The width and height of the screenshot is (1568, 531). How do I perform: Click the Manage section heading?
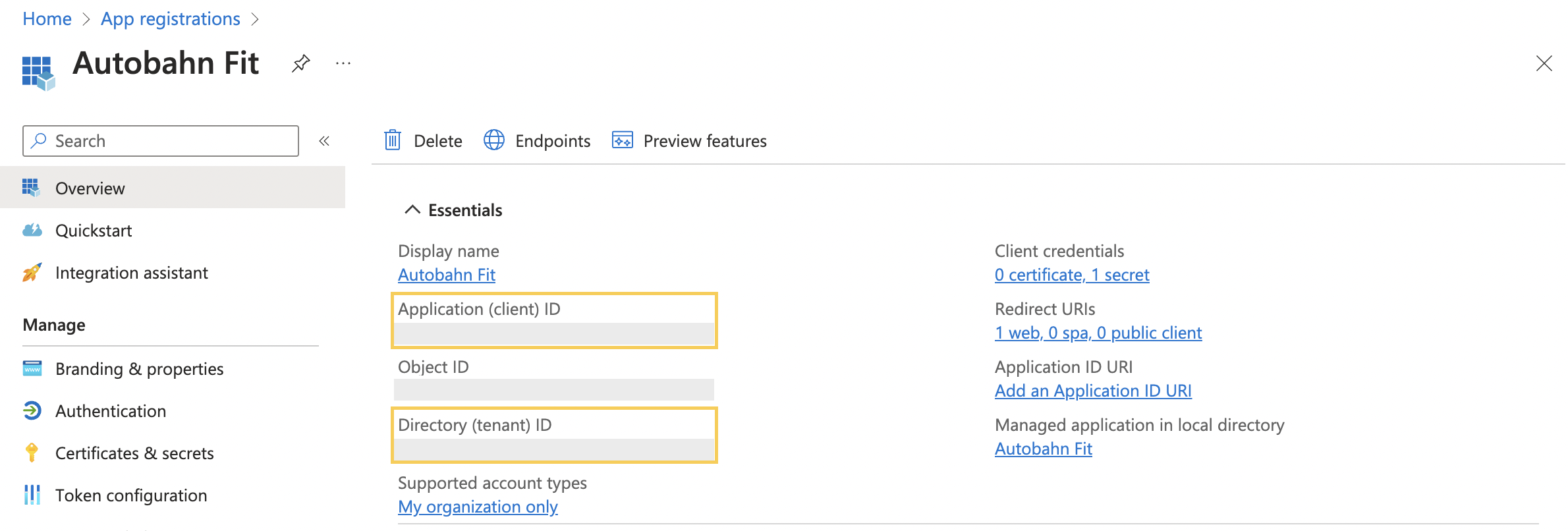(x=54, y=325)
